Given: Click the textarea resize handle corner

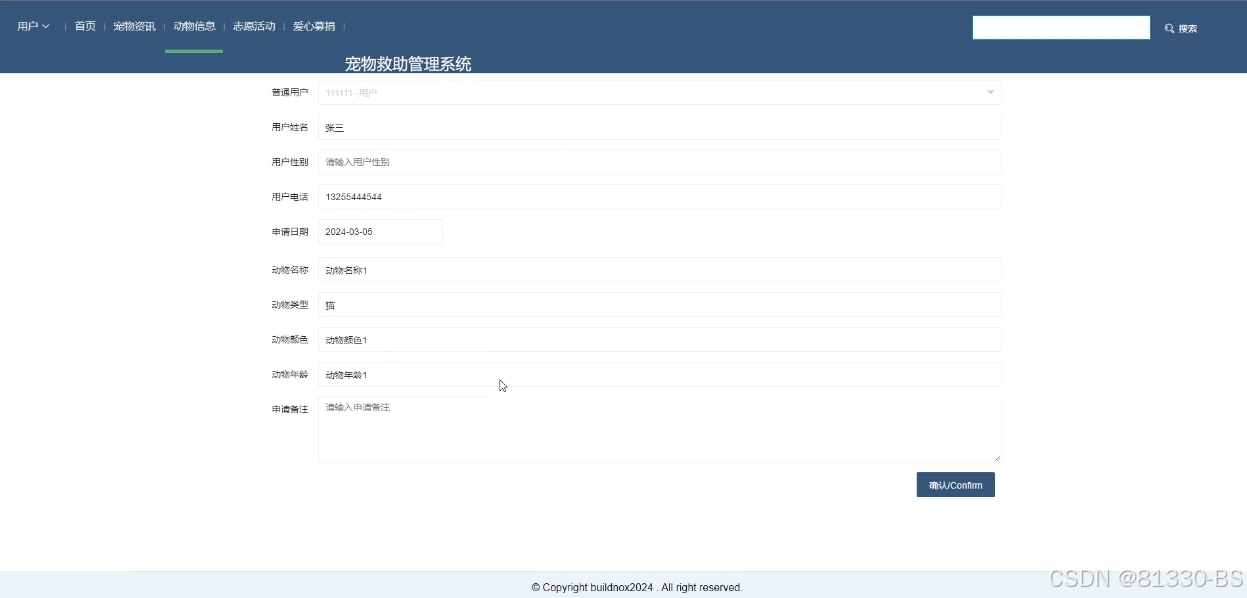Looking at the screenshot, I should coord(996,457).
